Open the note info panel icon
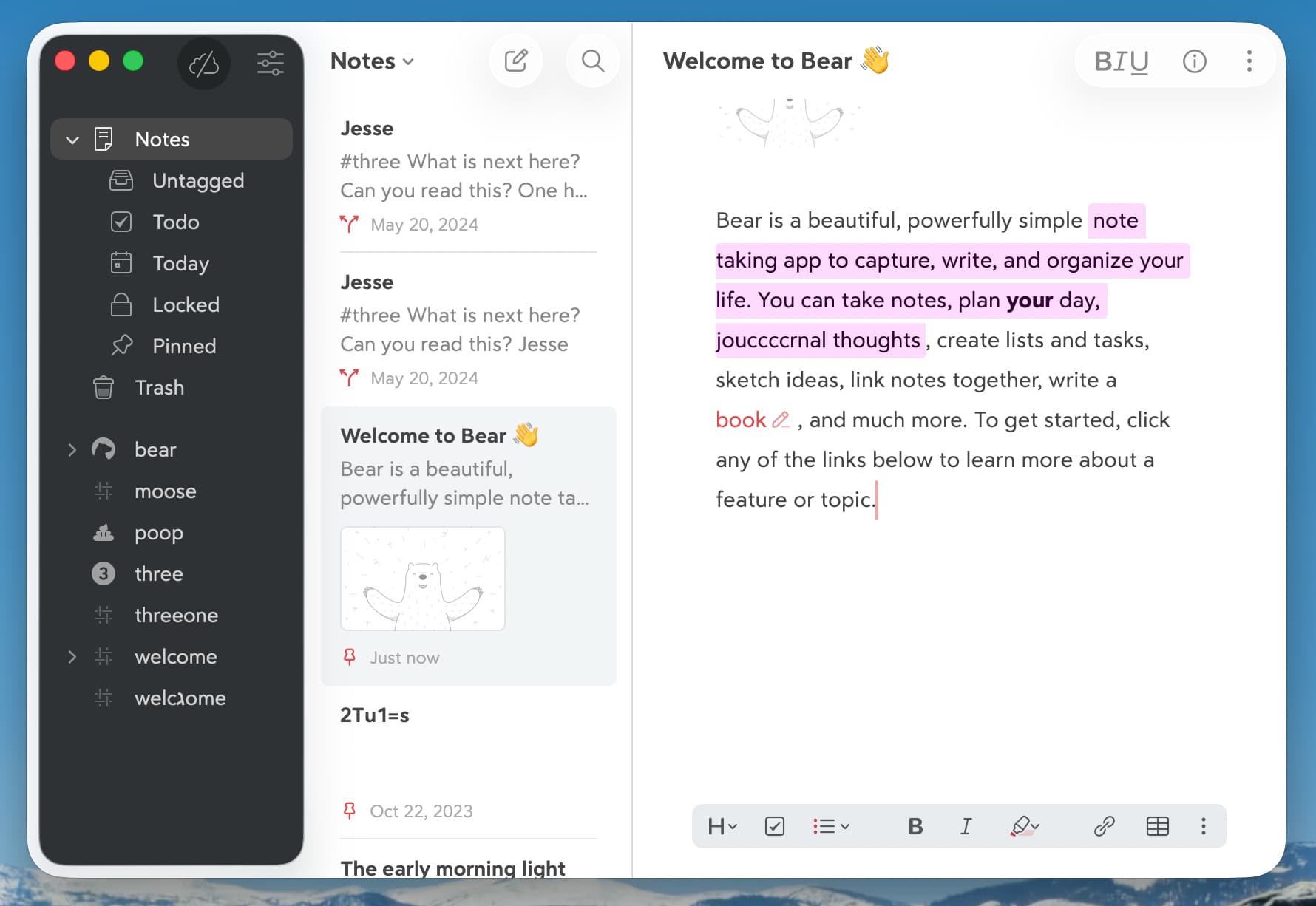Screen dimensions: 1316x906 point(1194,61)
